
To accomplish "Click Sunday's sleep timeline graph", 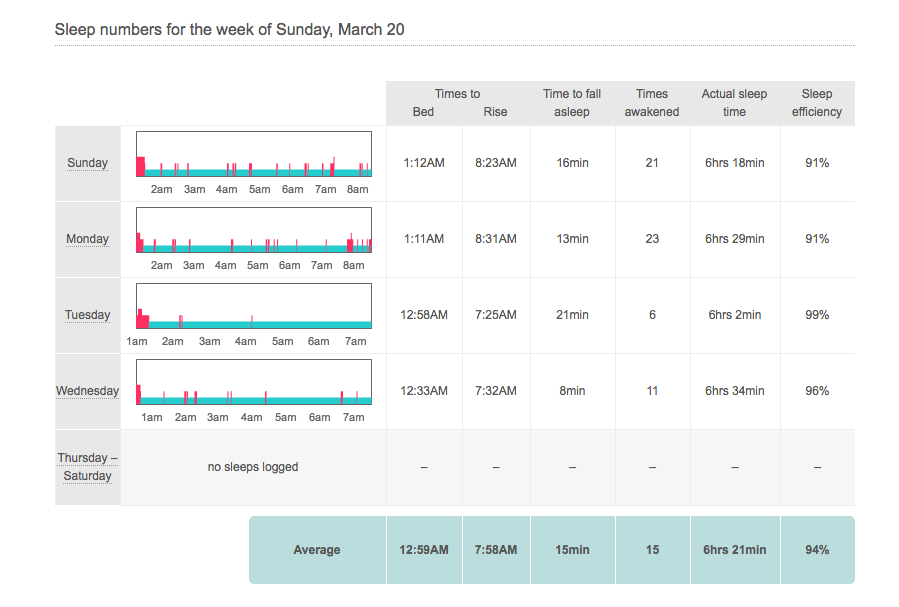I will (253, 154).
